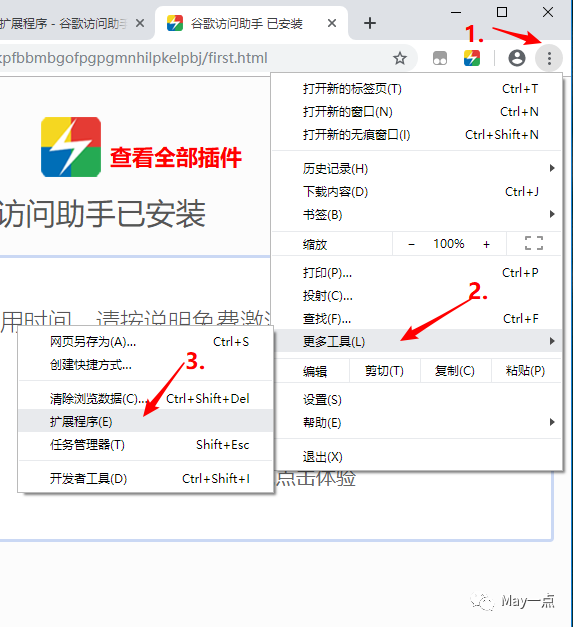Expand the 历史记录(H) submenu

coord(417,168)
